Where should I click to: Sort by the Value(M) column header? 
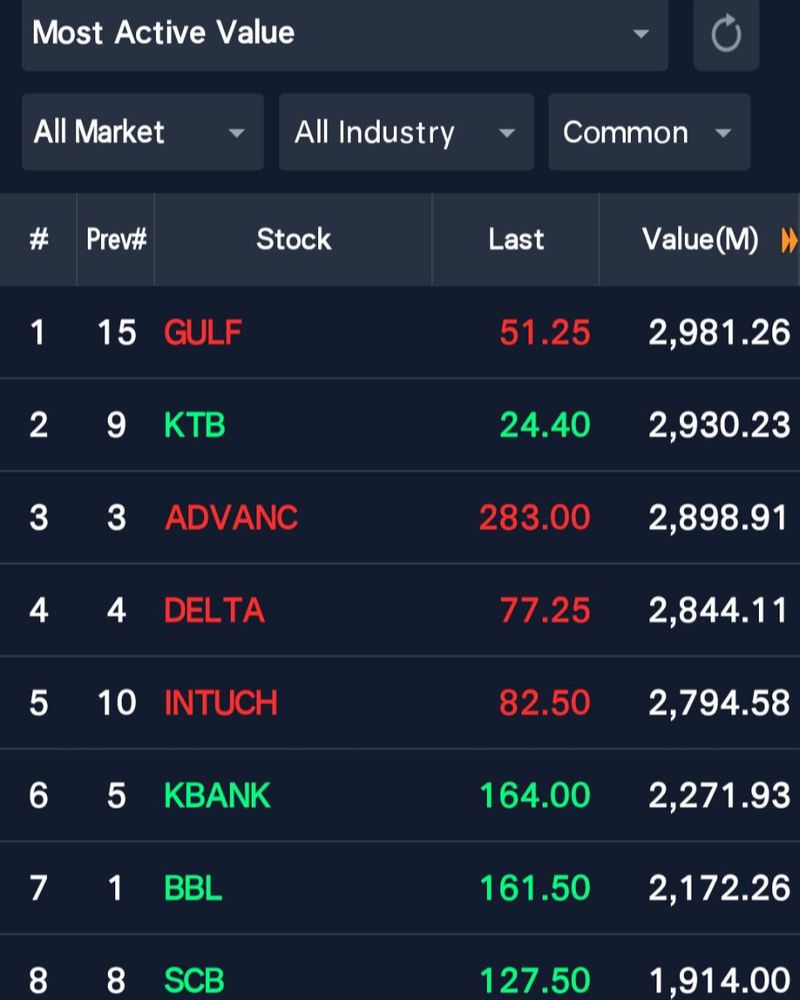pos(699,240)
